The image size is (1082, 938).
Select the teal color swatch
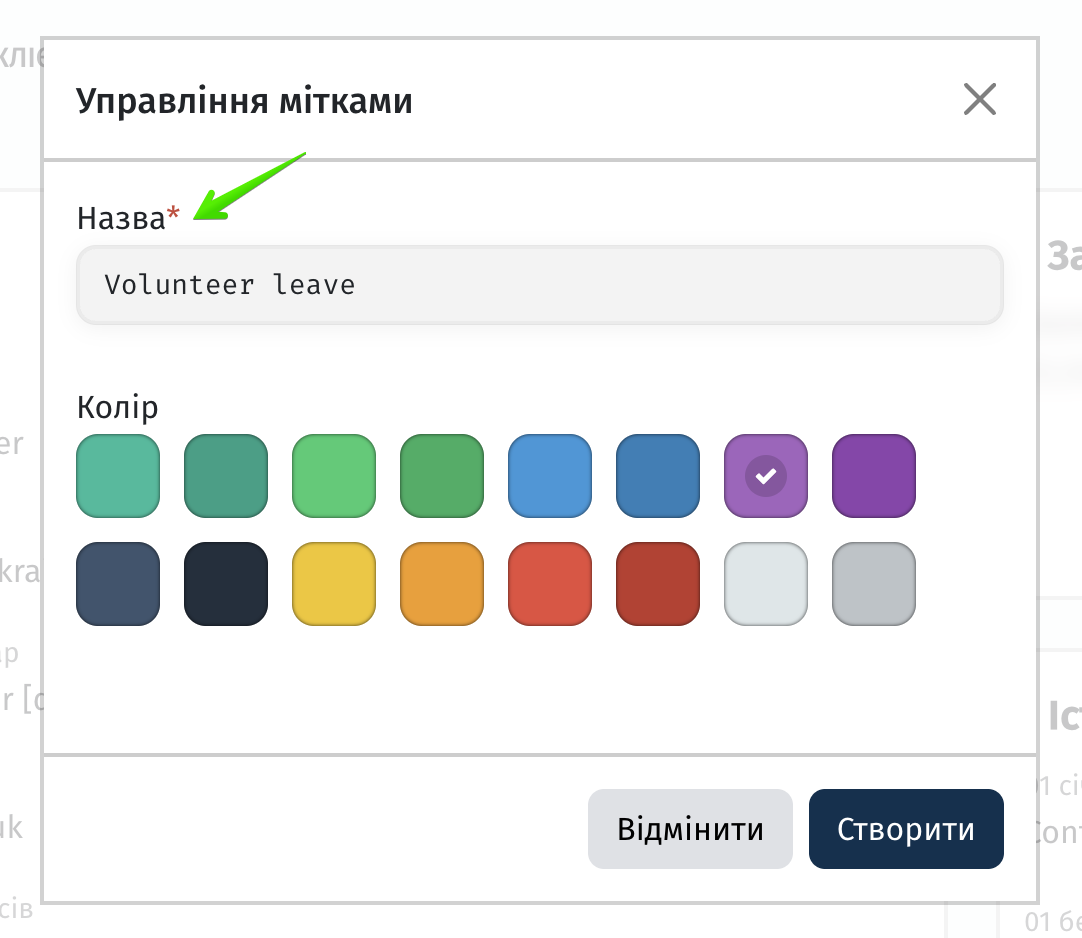[x=118, y=476]
